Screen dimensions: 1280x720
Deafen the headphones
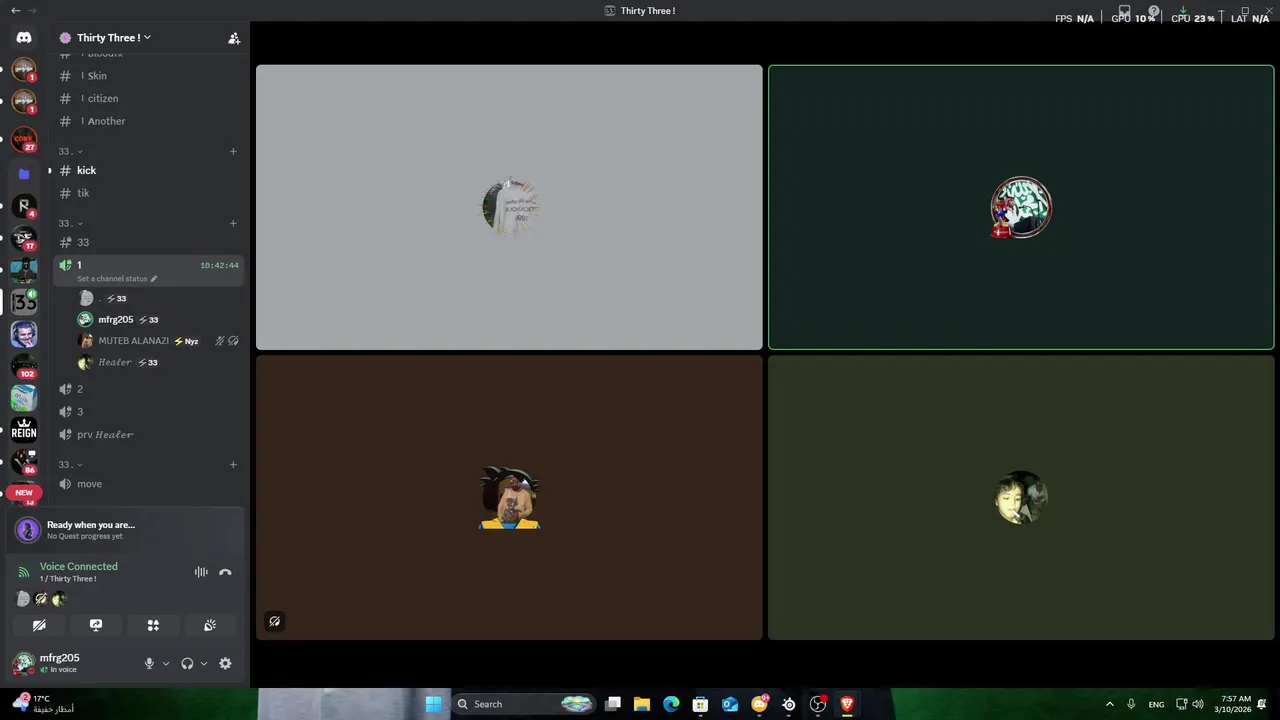tap(187, 663)
